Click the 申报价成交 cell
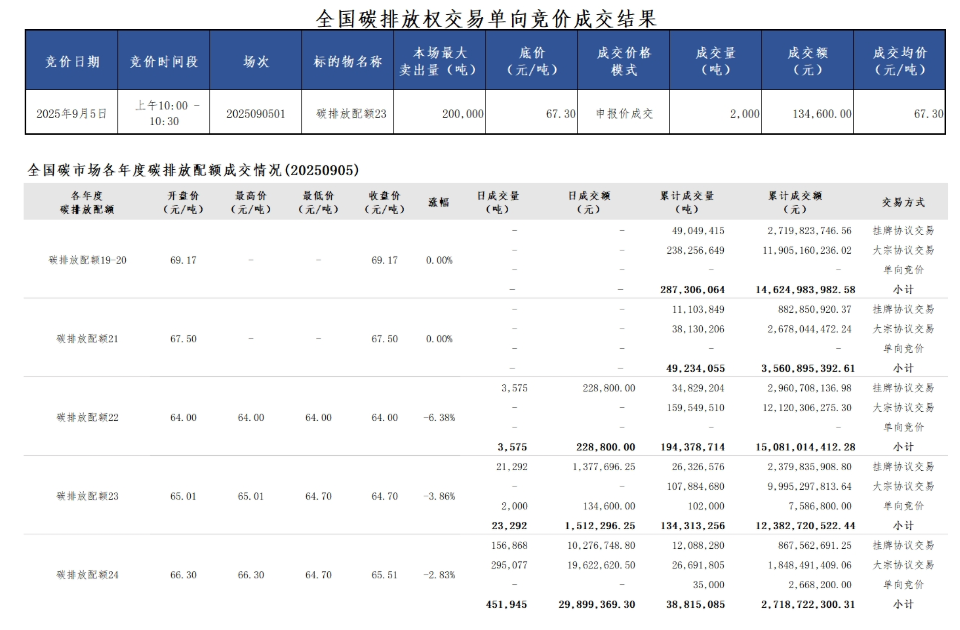The width and height of the screenshot is (960, 630). click(623, 114)
